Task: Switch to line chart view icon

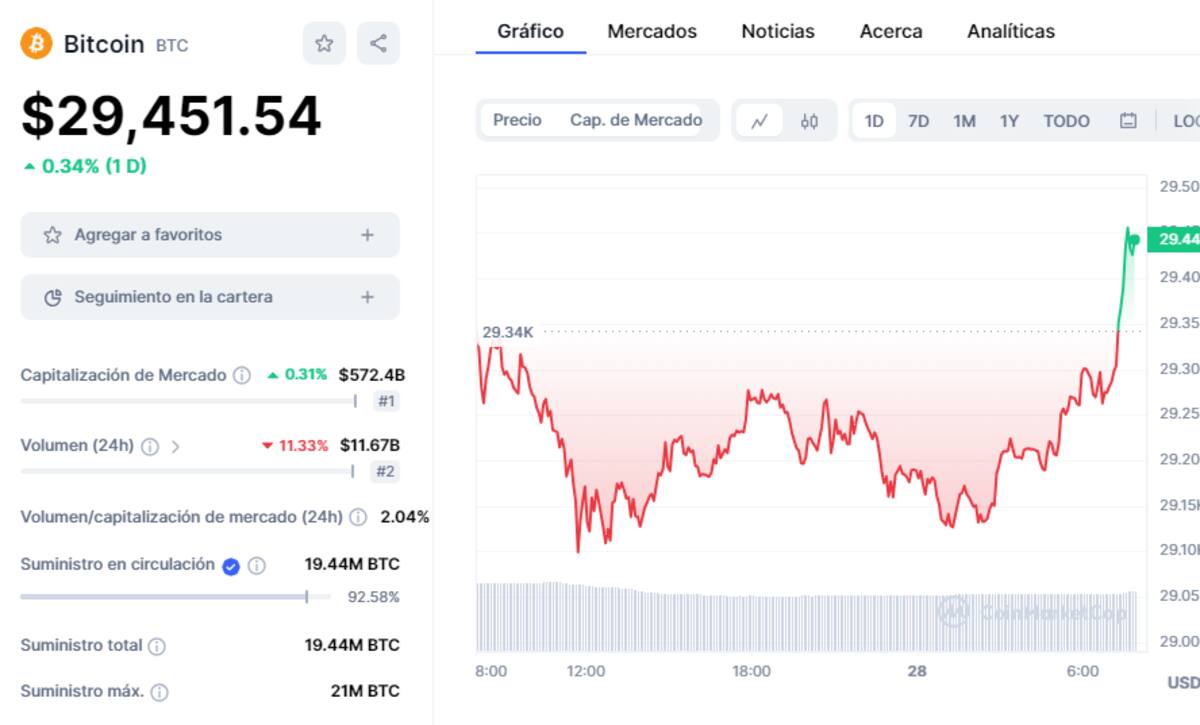Action: 759,121
